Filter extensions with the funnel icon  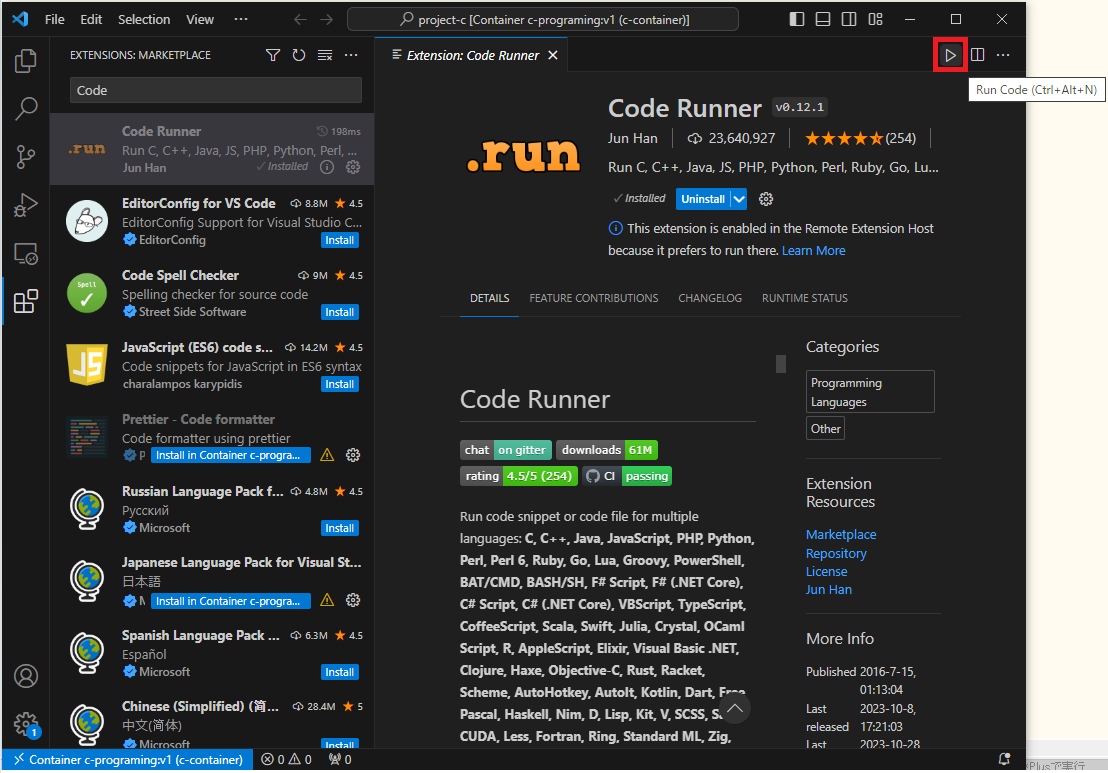coord(273,55)
